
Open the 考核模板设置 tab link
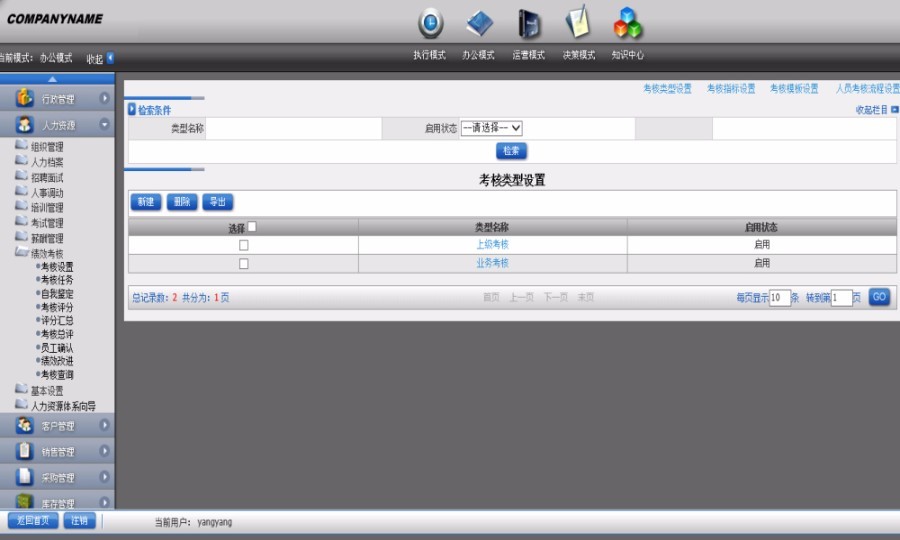point(794,88)
